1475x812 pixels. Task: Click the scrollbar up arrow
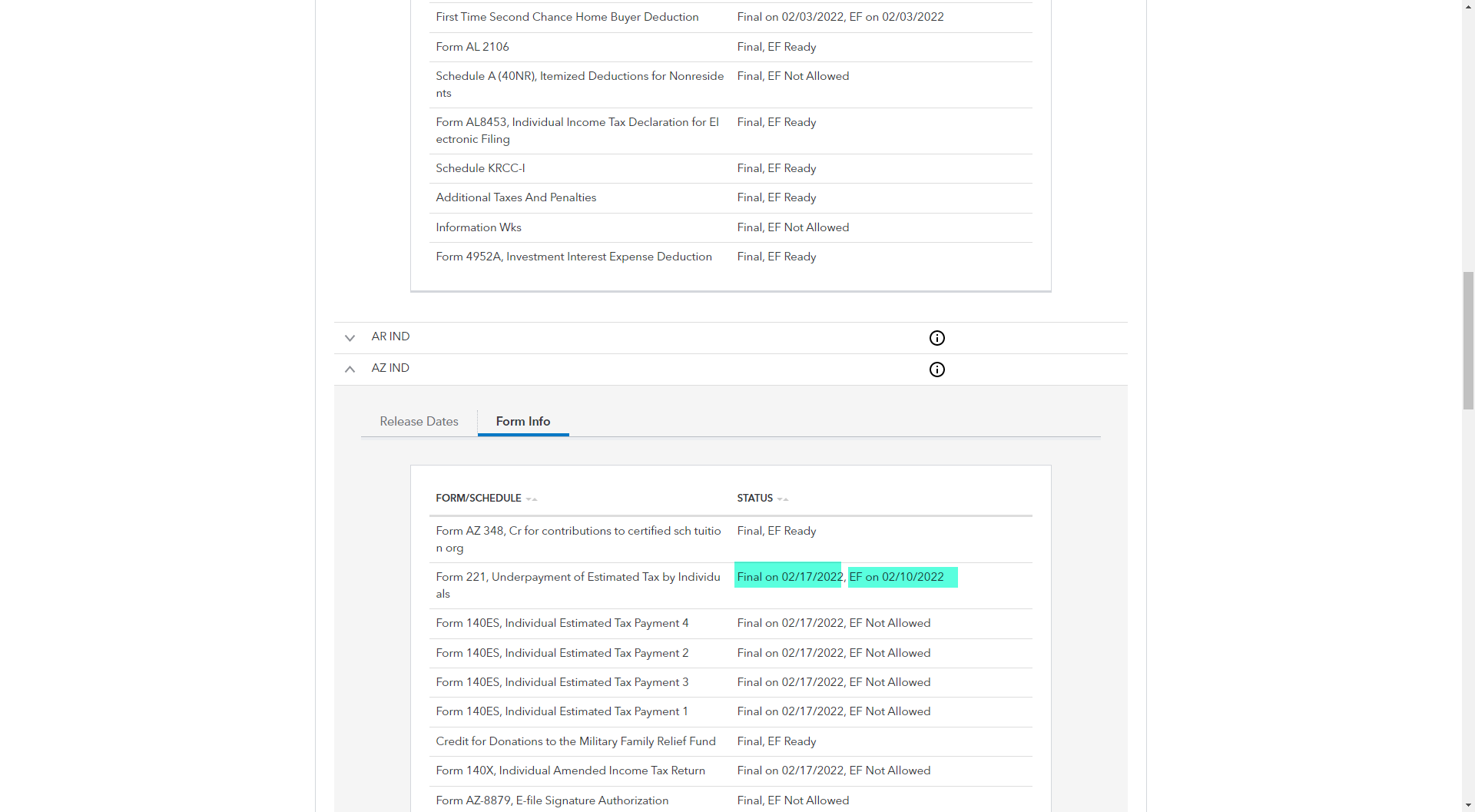(1467, 6)
